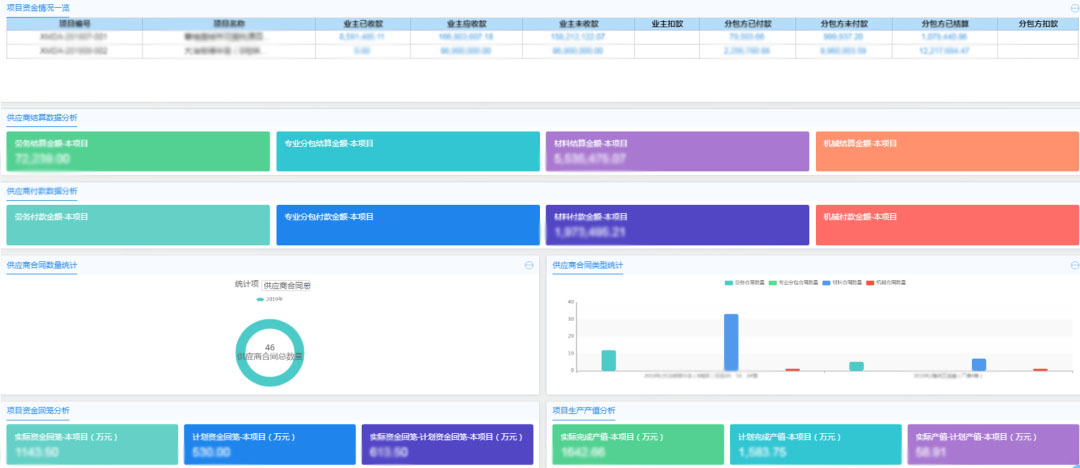The image size is (1080, 468).
Task: Open the 机械结算金额-本项目 orange card
Action: 946,151
